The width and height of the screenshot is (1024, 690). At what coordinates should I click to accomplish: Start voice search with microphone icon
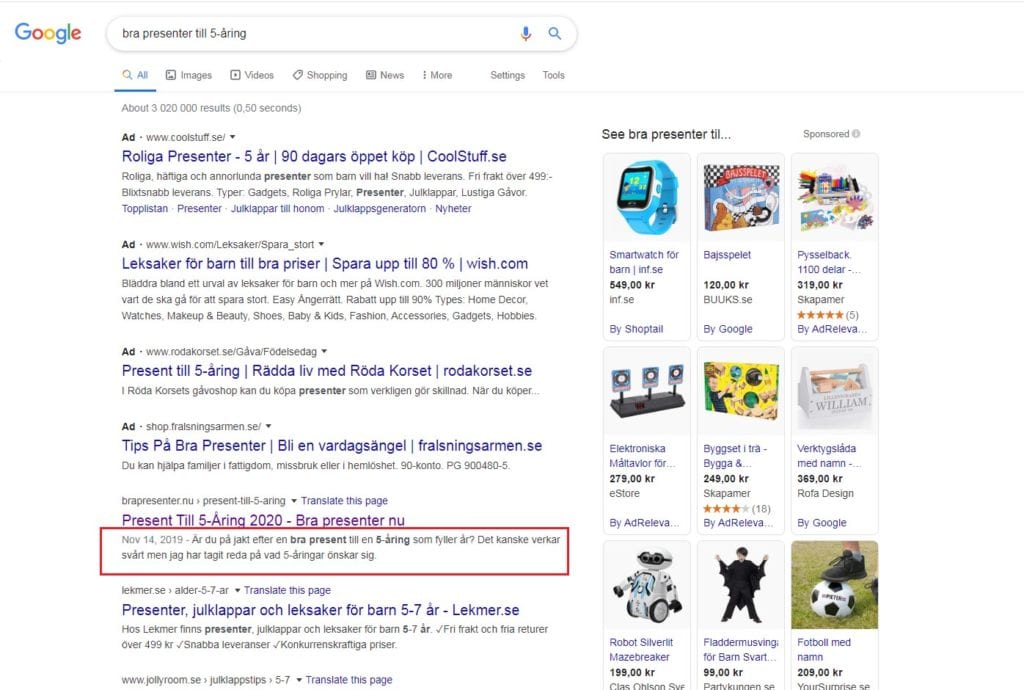526,33
